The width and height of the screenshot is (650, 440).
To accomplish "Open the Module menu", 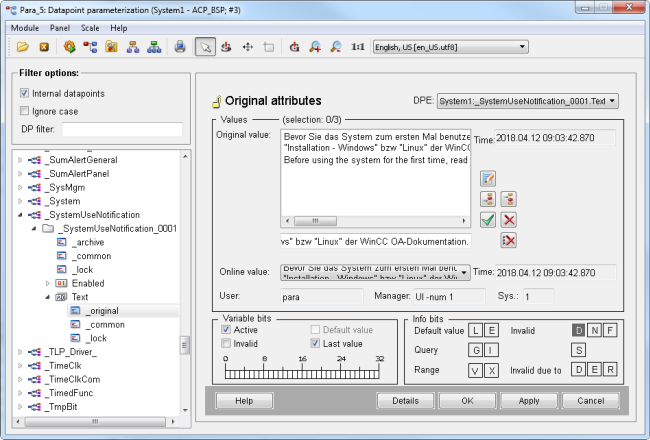I will click(24, 28).
